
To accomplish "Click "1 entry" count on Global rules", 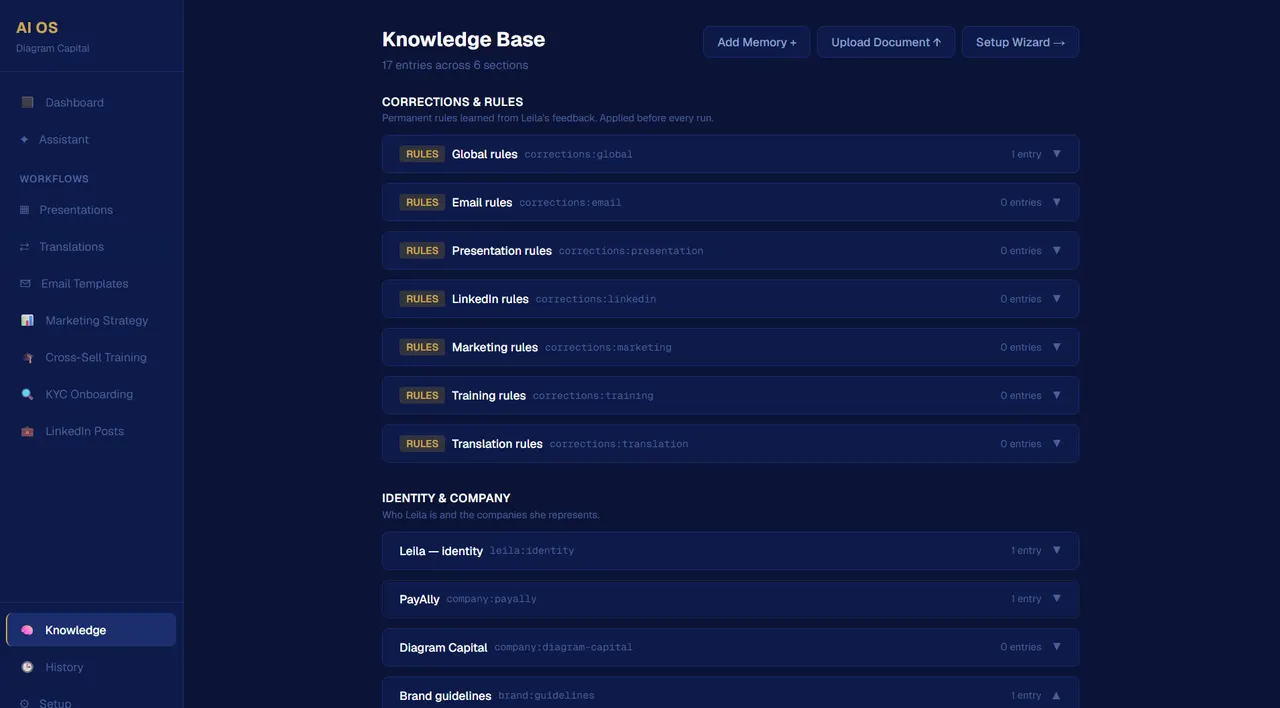I will [x=1026, y=154].
